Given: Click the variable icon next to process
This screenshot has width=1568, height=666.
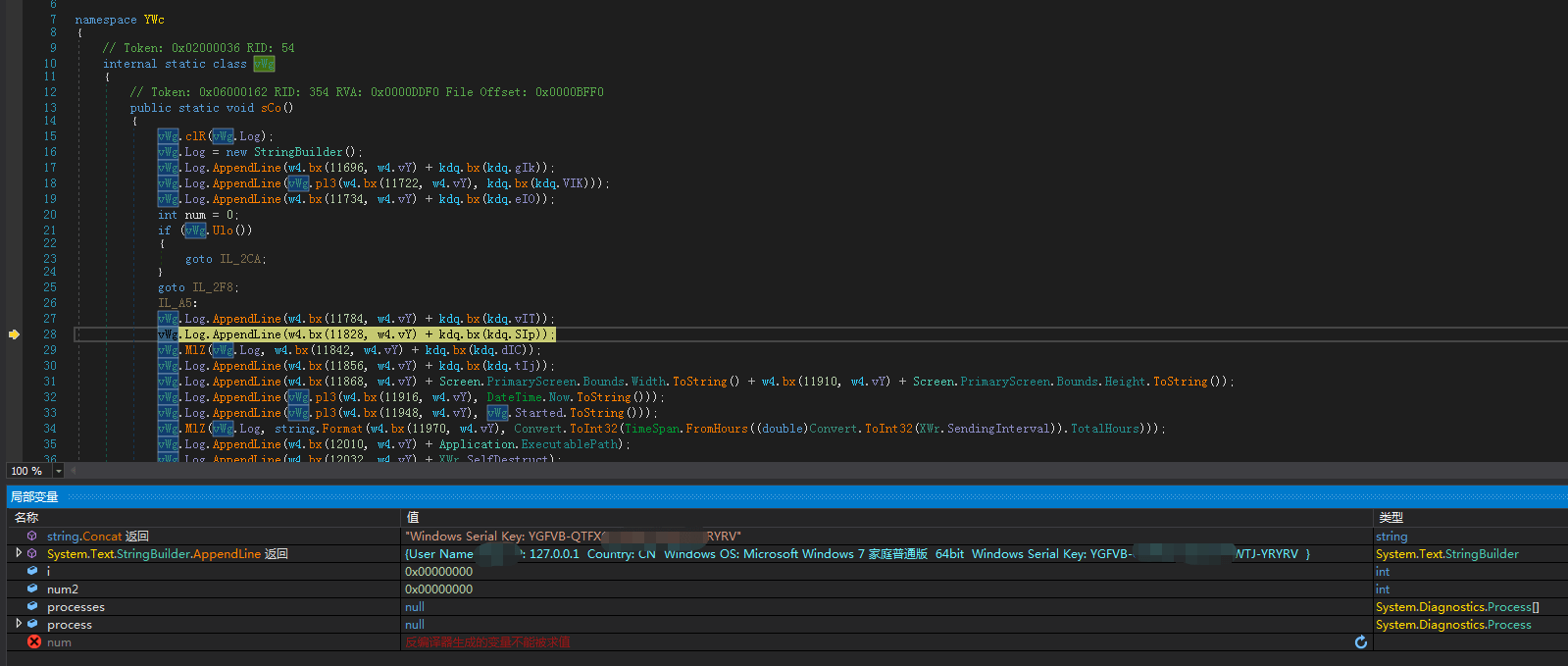Looking at the screenshot, I should (x=32, y=625).
